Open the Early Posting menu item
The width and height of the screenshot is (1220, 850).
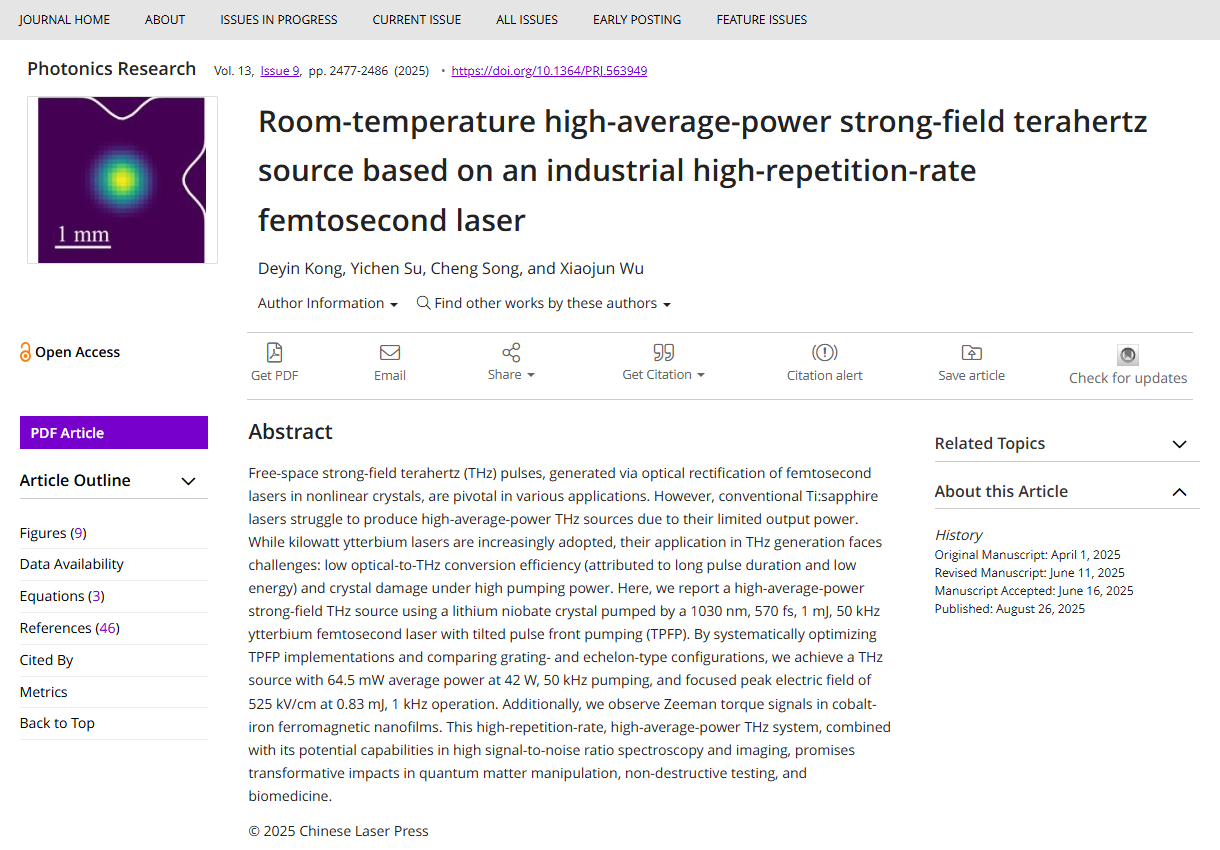coord(636,19)
